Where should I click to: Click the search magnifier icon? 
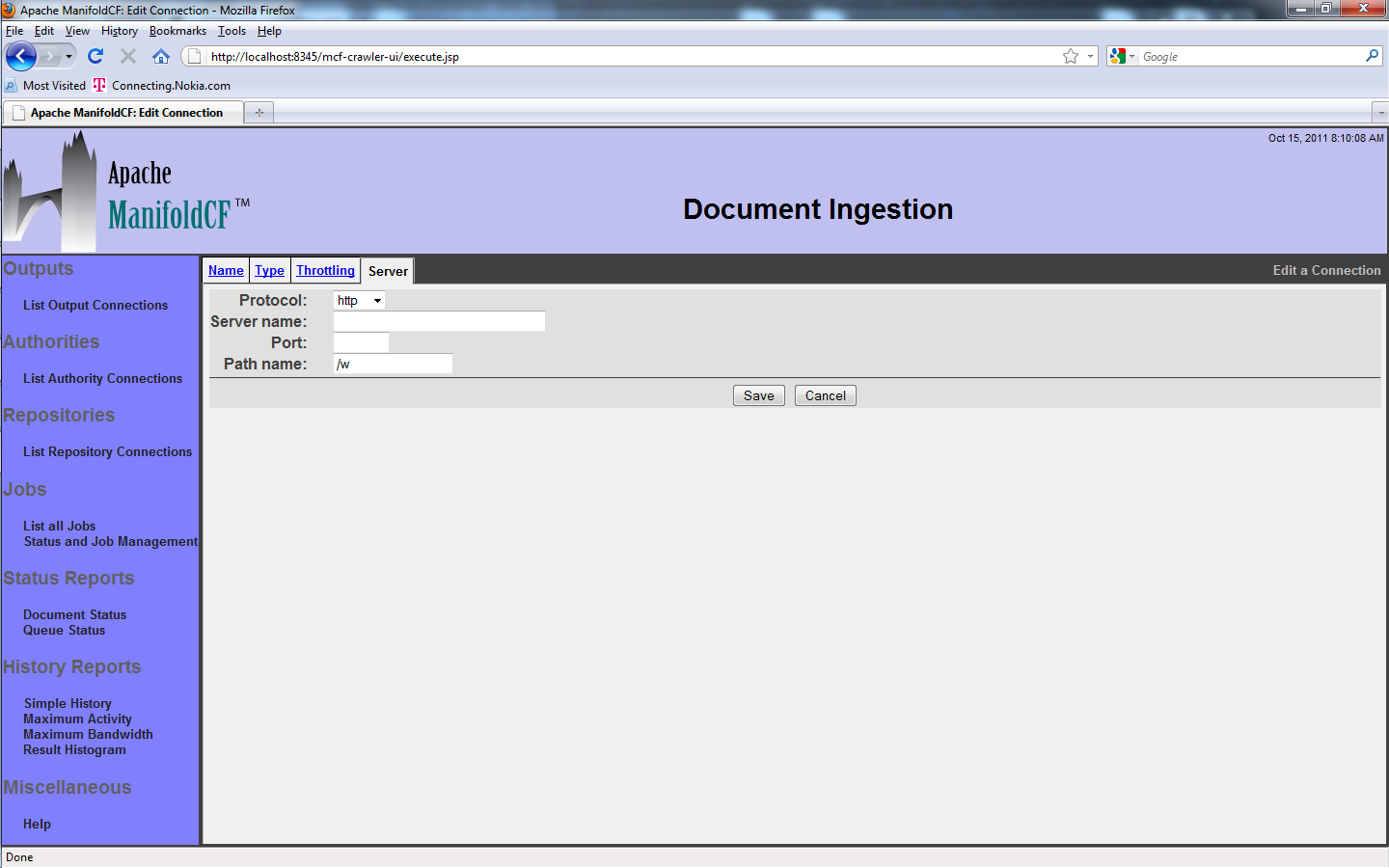(x=1372, y=57)
